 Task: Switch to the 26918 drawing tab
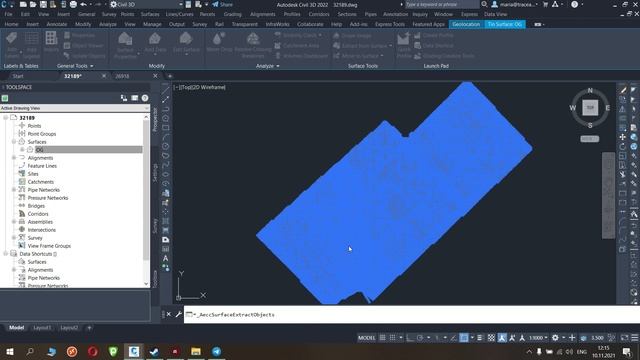pos(122,76)
